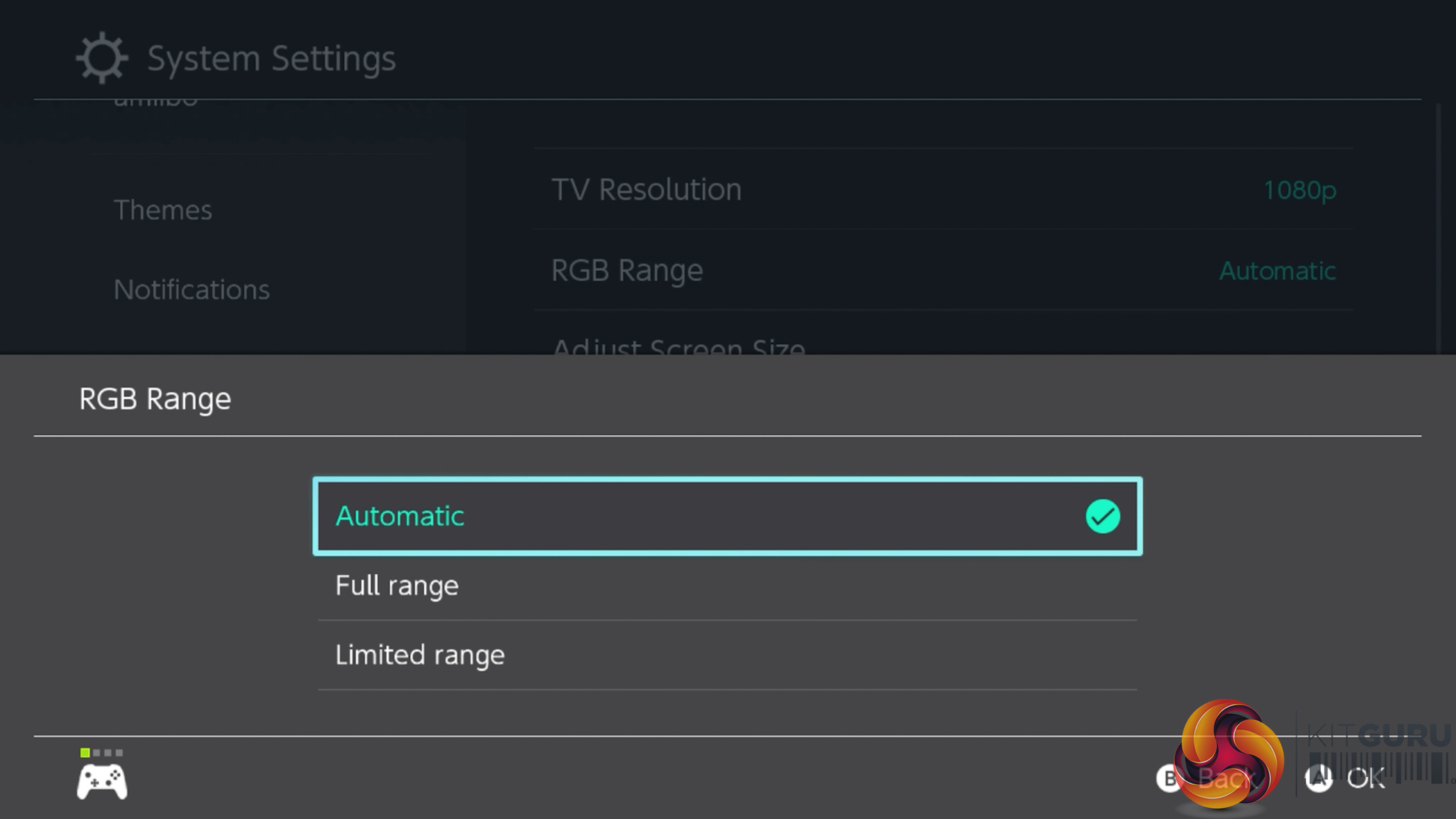Click the System Settings title text

point(271,58)
